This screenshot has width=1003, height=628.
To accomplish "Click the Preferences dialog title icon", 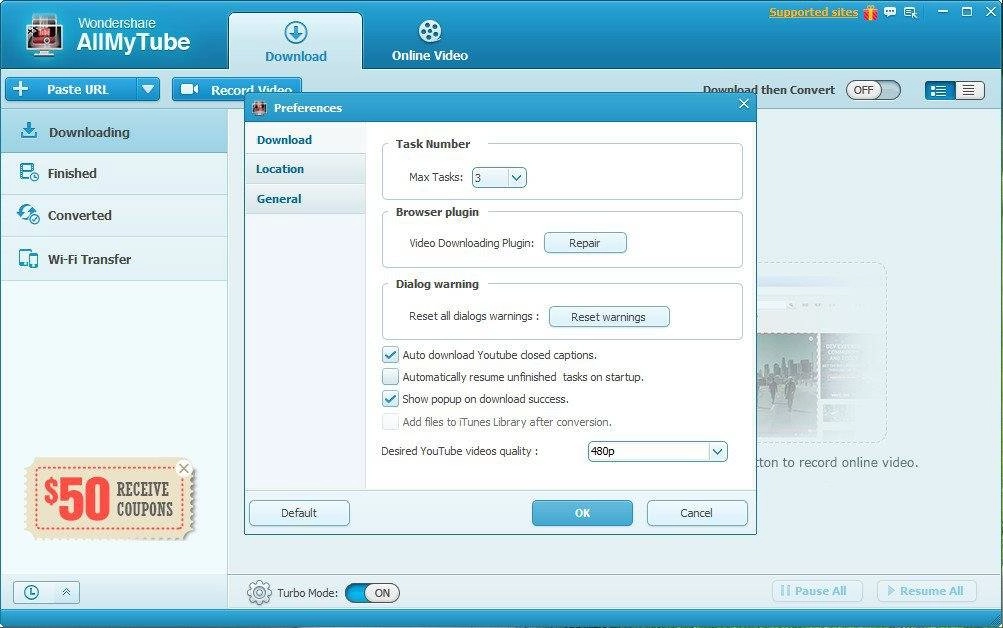I will (259, 108).
